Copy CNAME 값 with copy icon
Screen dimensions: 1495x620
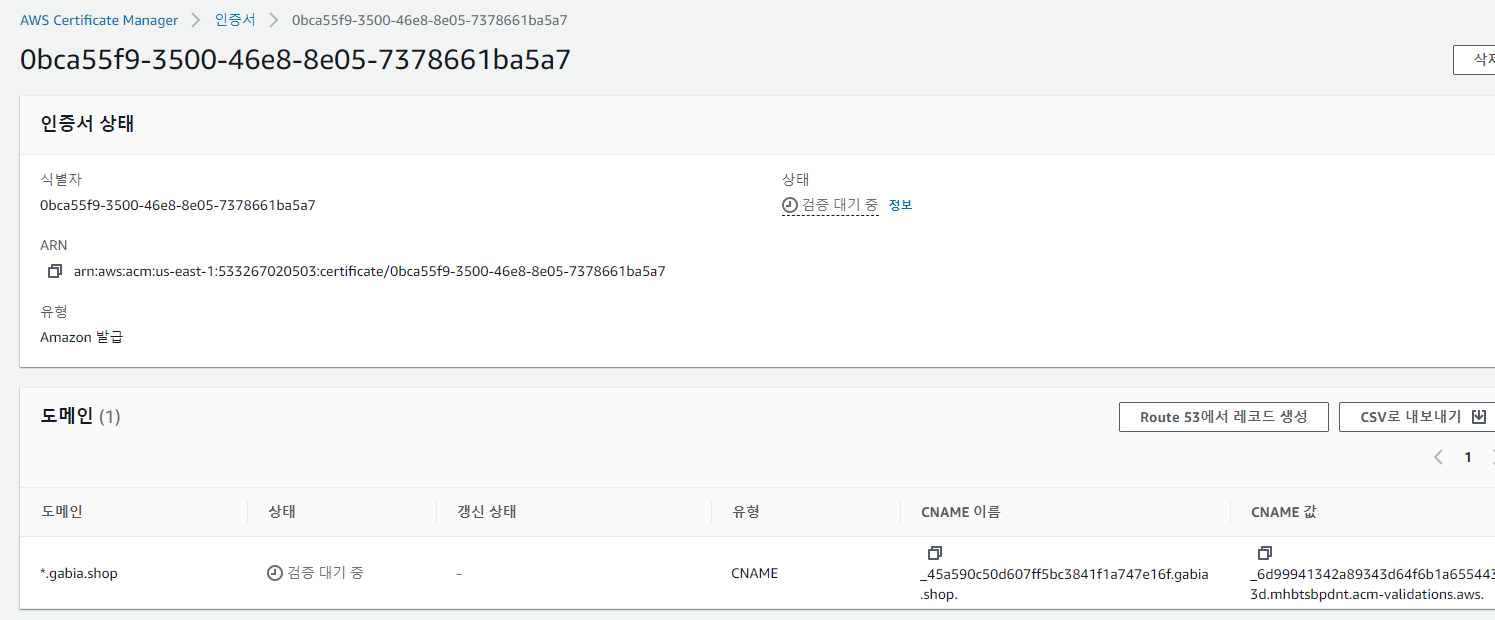[1265, 553]
